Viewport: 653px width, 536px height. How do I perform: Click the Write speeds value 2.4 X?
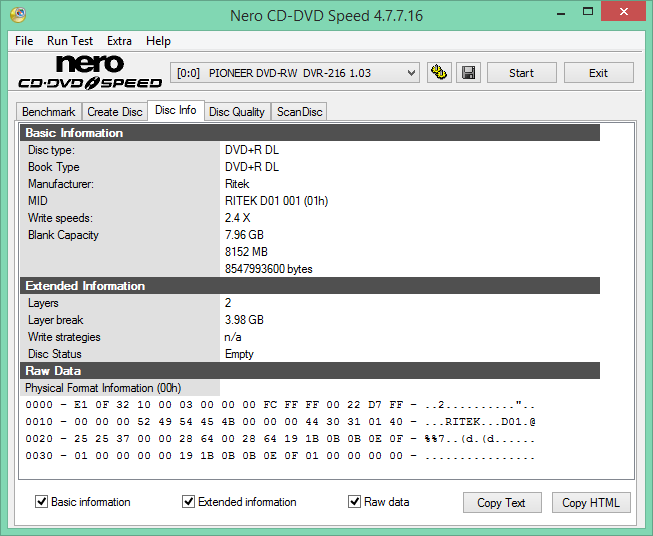click(237, 218)
